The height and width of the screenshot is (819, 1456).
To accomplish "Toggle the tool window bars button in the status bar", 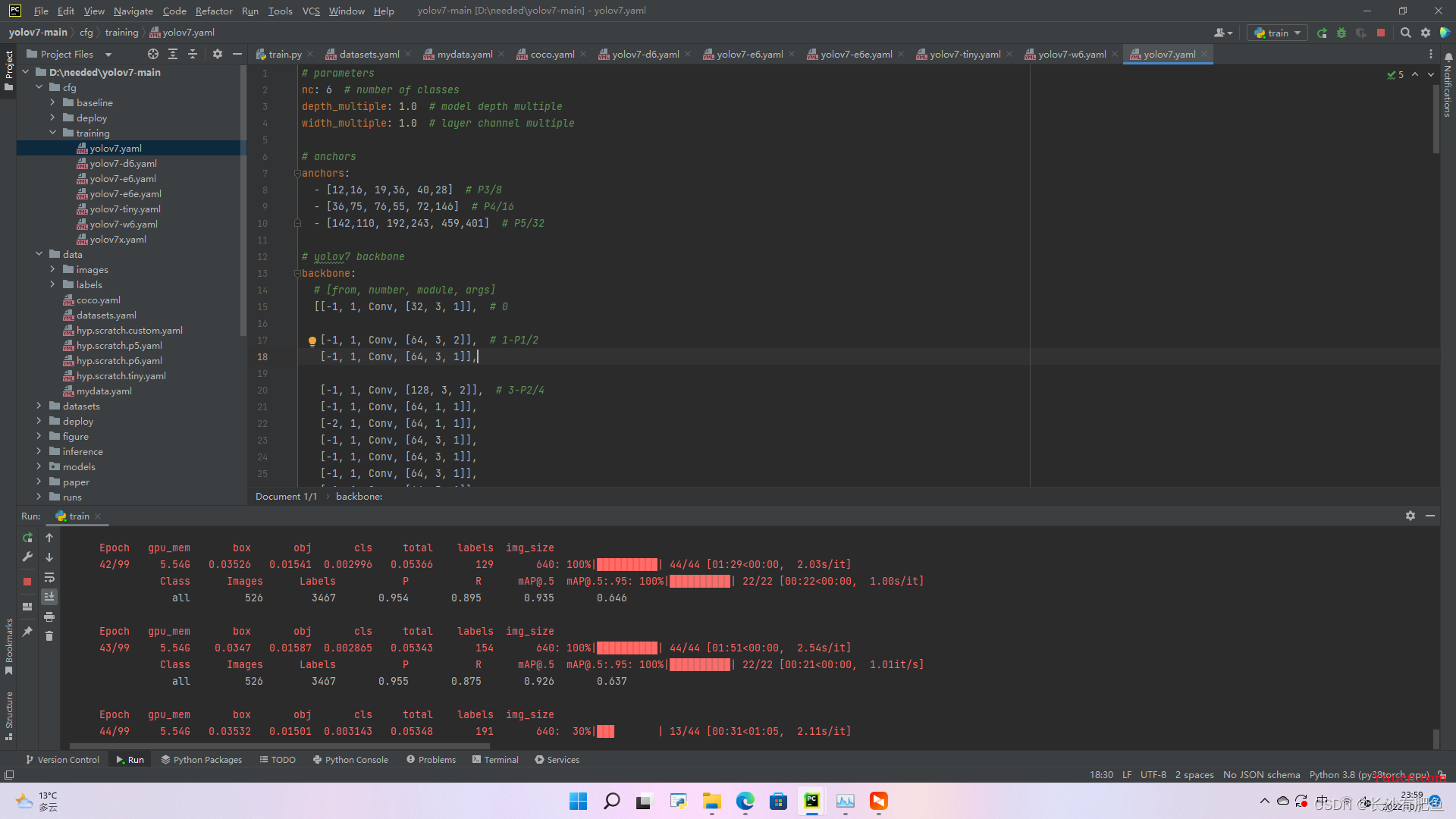I will pyautogui.click(x=9, y=775).
